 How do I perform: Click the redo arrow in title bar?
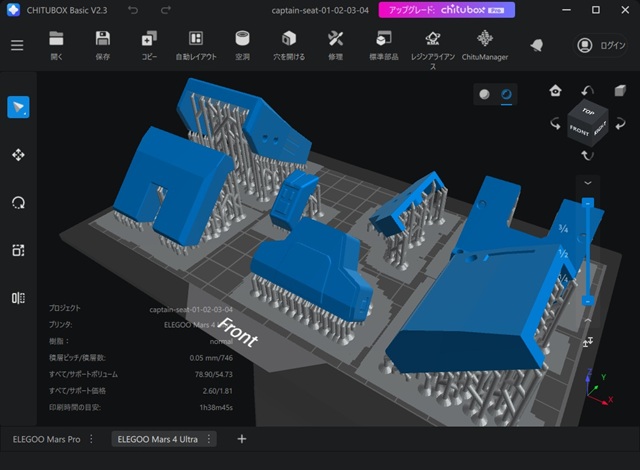166,10
